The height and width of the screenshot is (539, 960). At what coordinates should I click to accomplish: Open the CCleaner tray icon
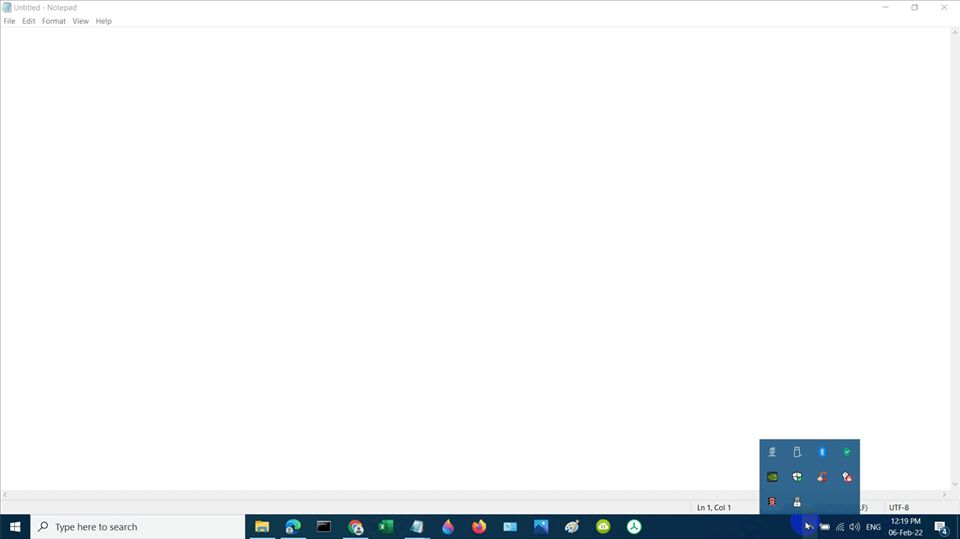click(822, 477)
